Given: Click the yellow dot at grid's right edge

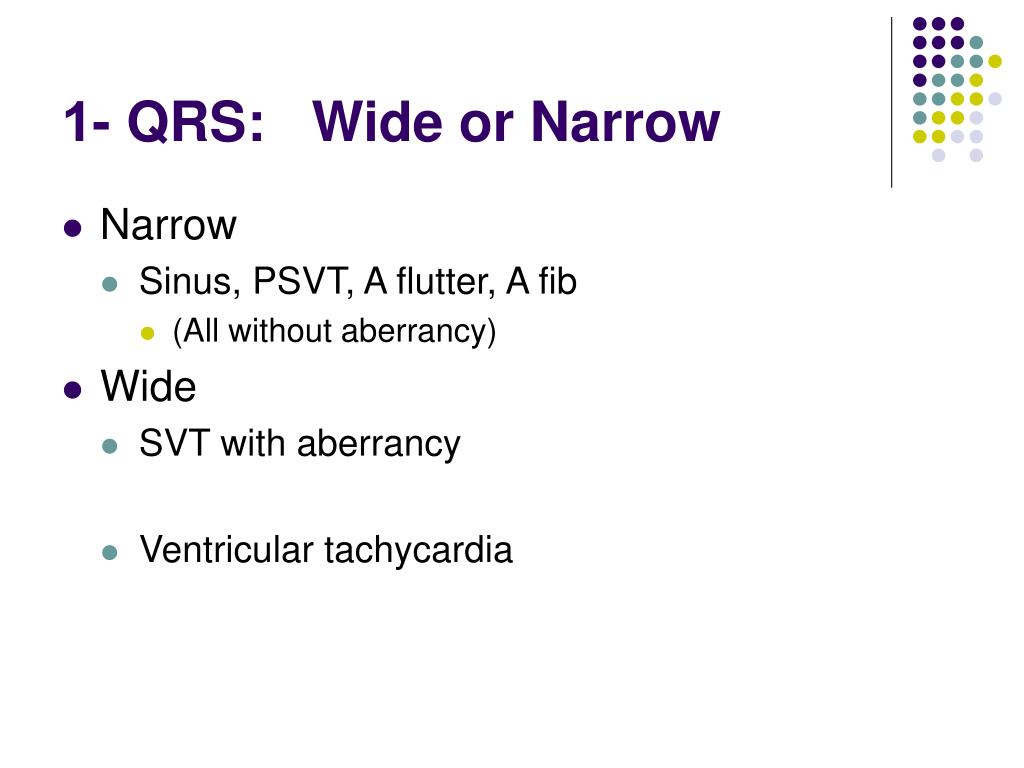Looking at the screenshot, I should click(x=995, y=61).
